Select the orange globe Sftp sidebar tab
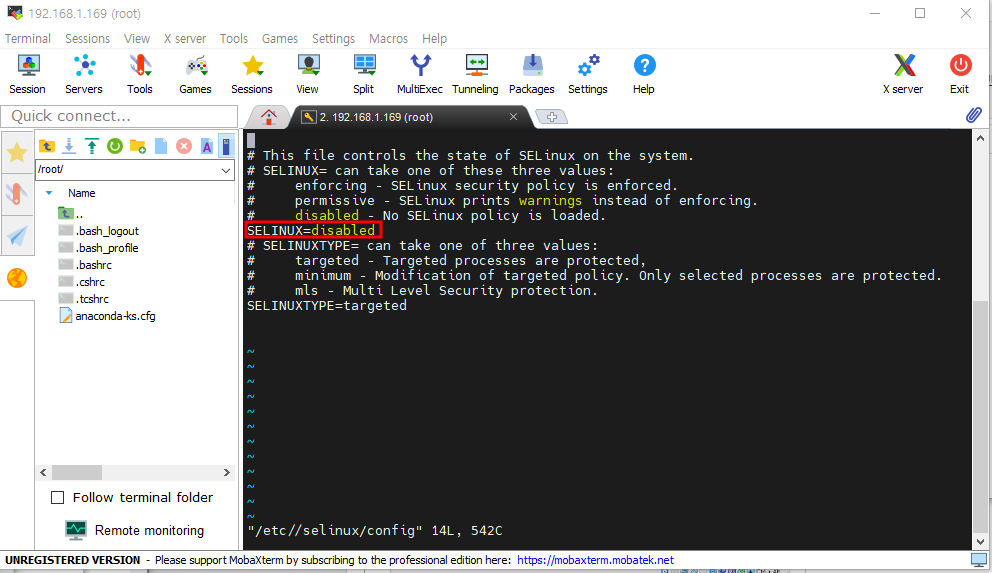Viewport: 992px width, 573px height. 17,278
